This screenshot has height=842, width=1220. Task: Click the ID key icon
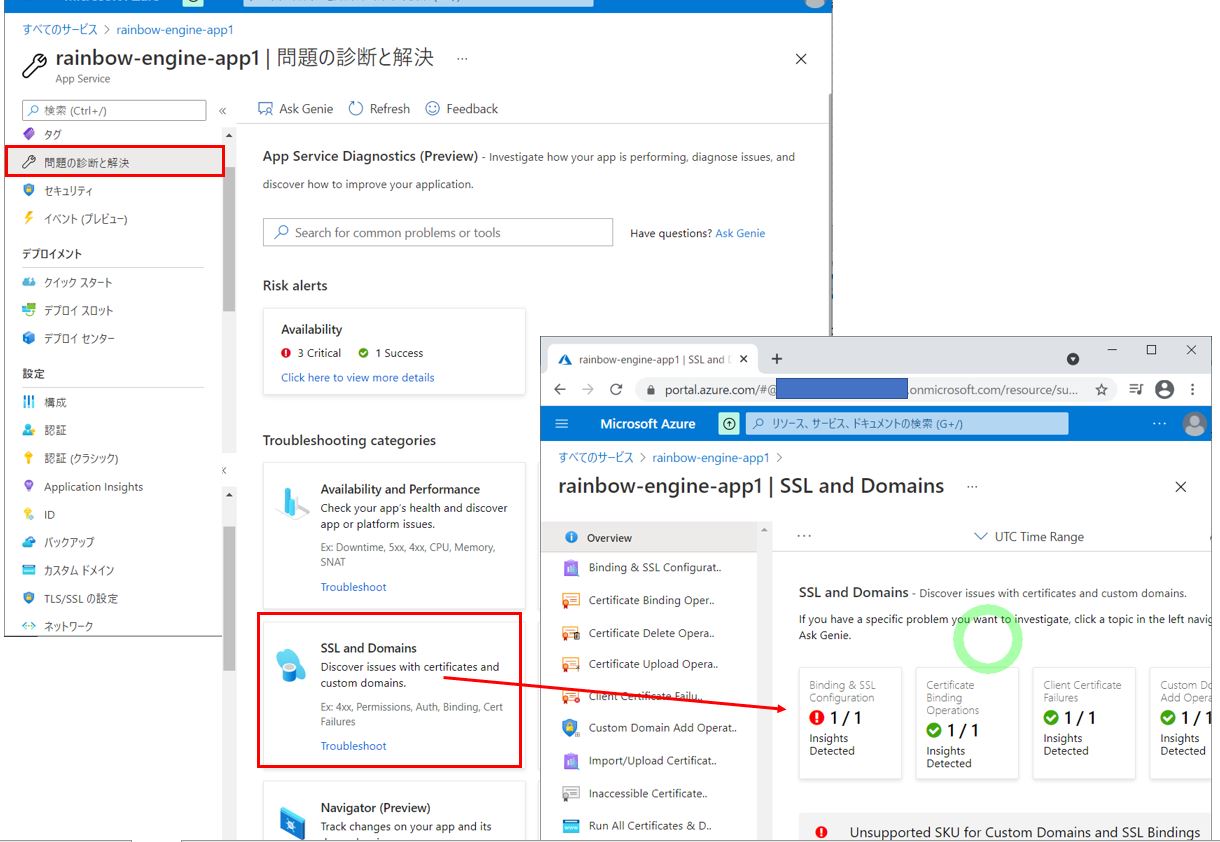(x=28, y=514)
